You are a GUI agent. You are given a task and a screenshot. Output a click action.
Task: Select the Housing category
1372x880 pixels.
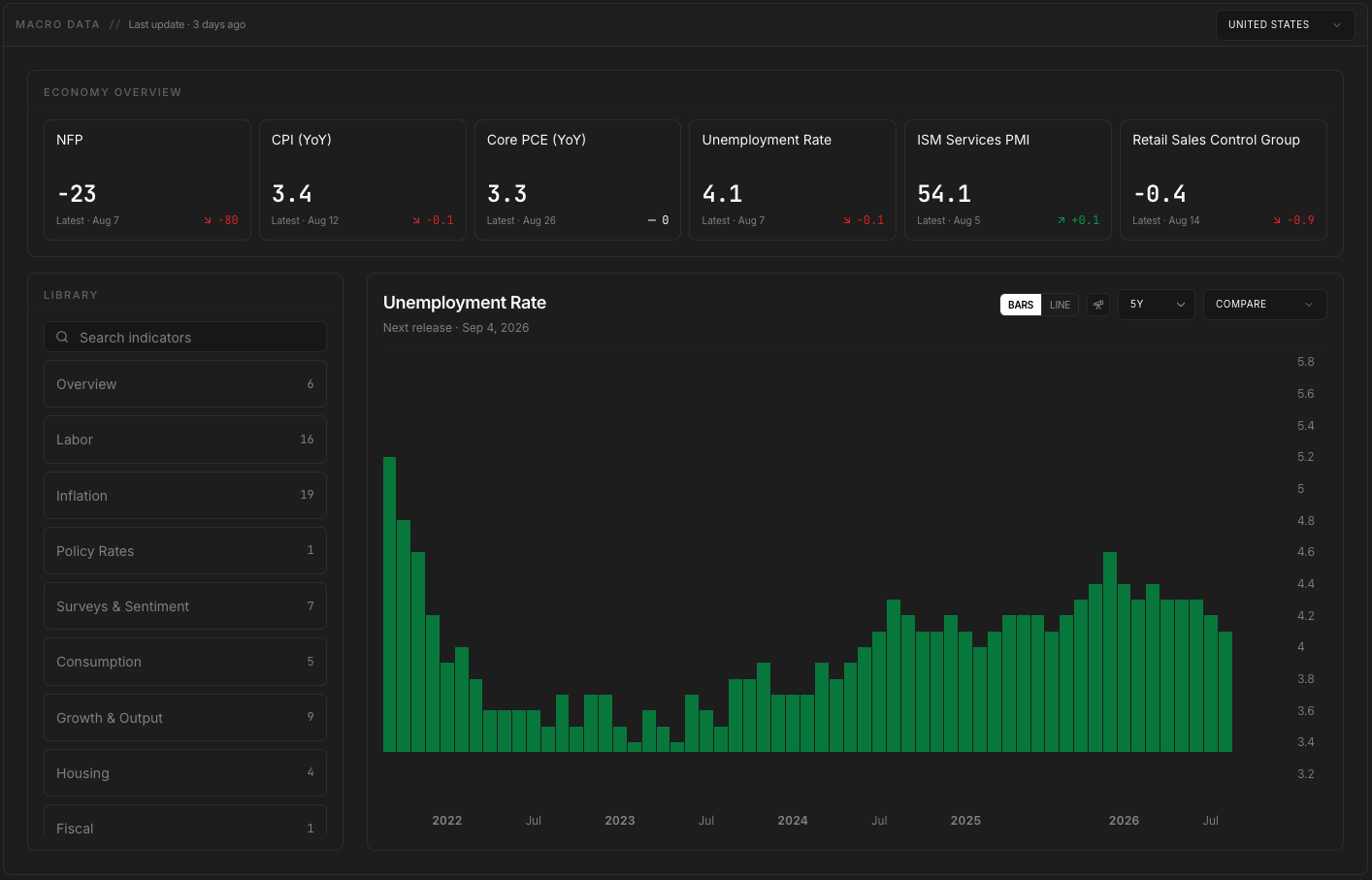pyautogui.click(x=185, y=773)
